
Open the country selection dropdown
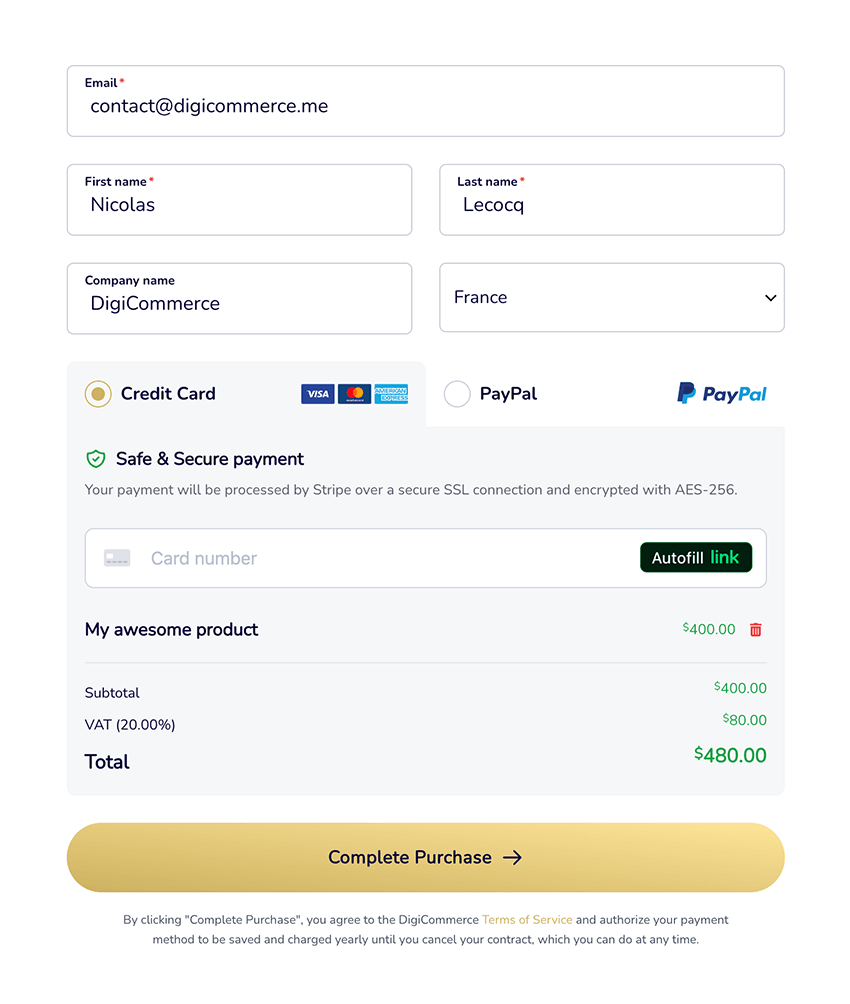click(x=611, y=297)
